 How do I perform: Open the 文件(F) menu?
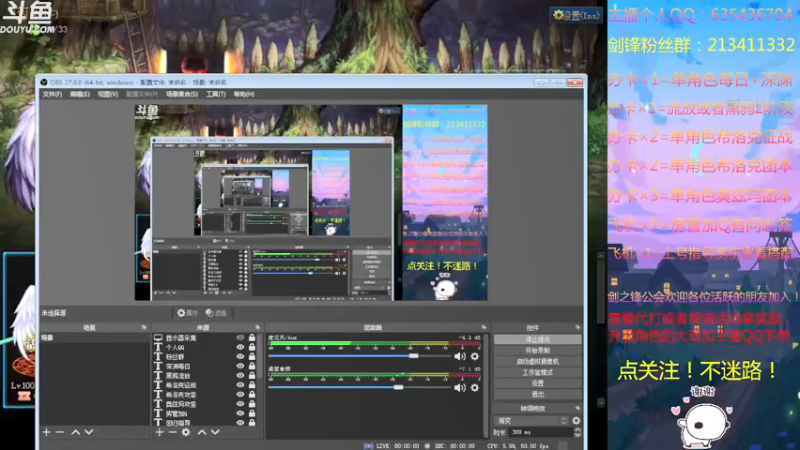(x=52, y=94)
